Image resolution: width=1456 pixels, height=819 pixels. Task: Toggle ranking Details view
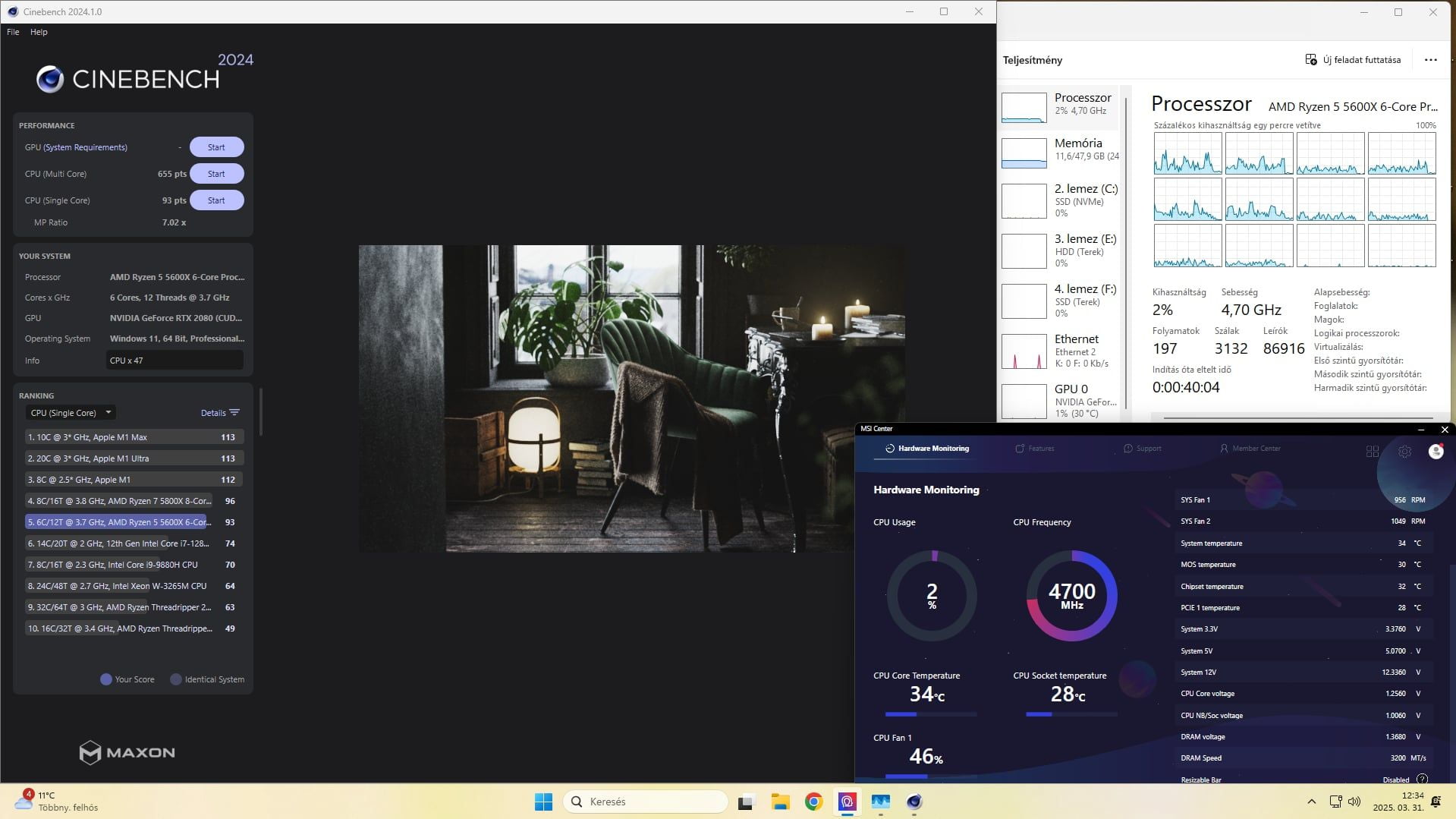[213, 413]
